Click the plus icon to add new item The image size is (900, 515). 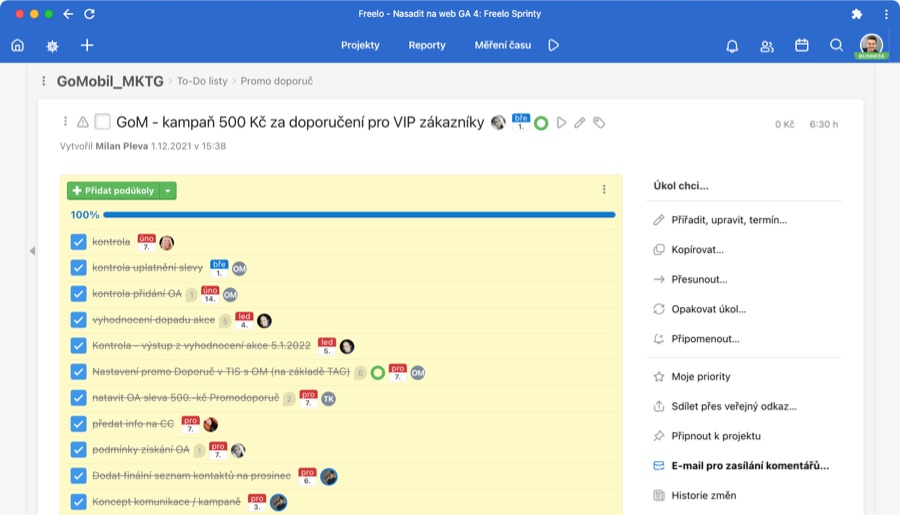(87, 45)
